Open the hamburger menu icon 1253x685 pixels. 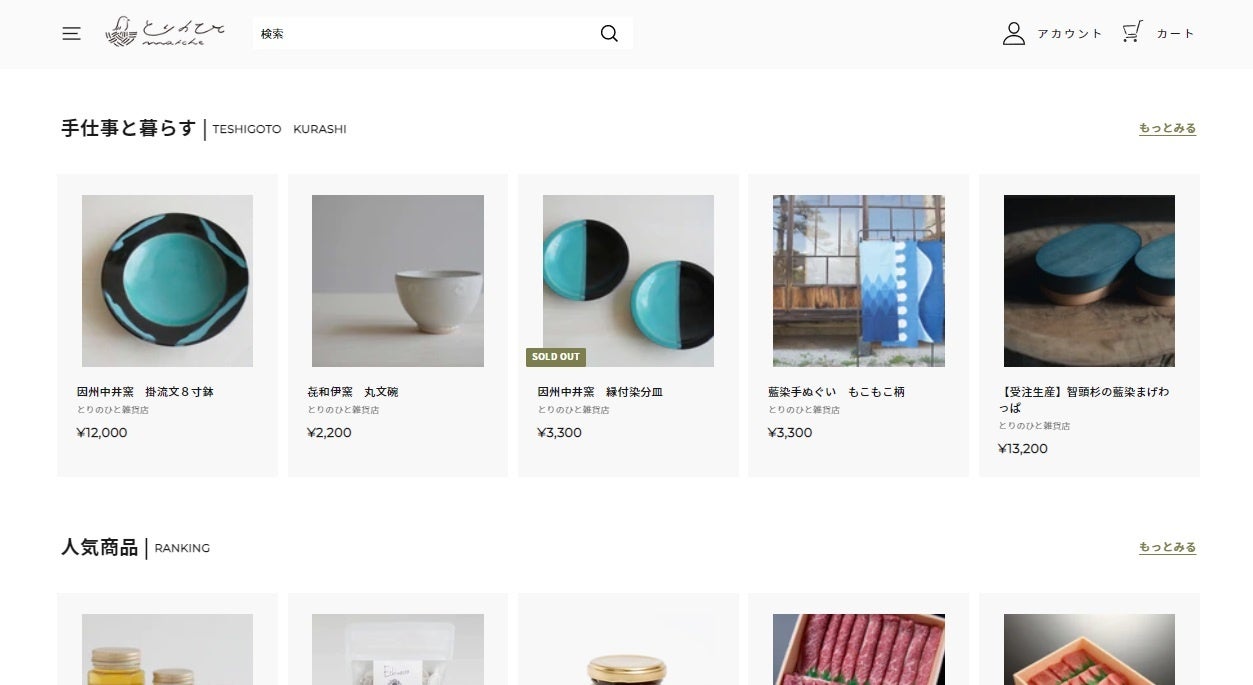pos(71,33)
